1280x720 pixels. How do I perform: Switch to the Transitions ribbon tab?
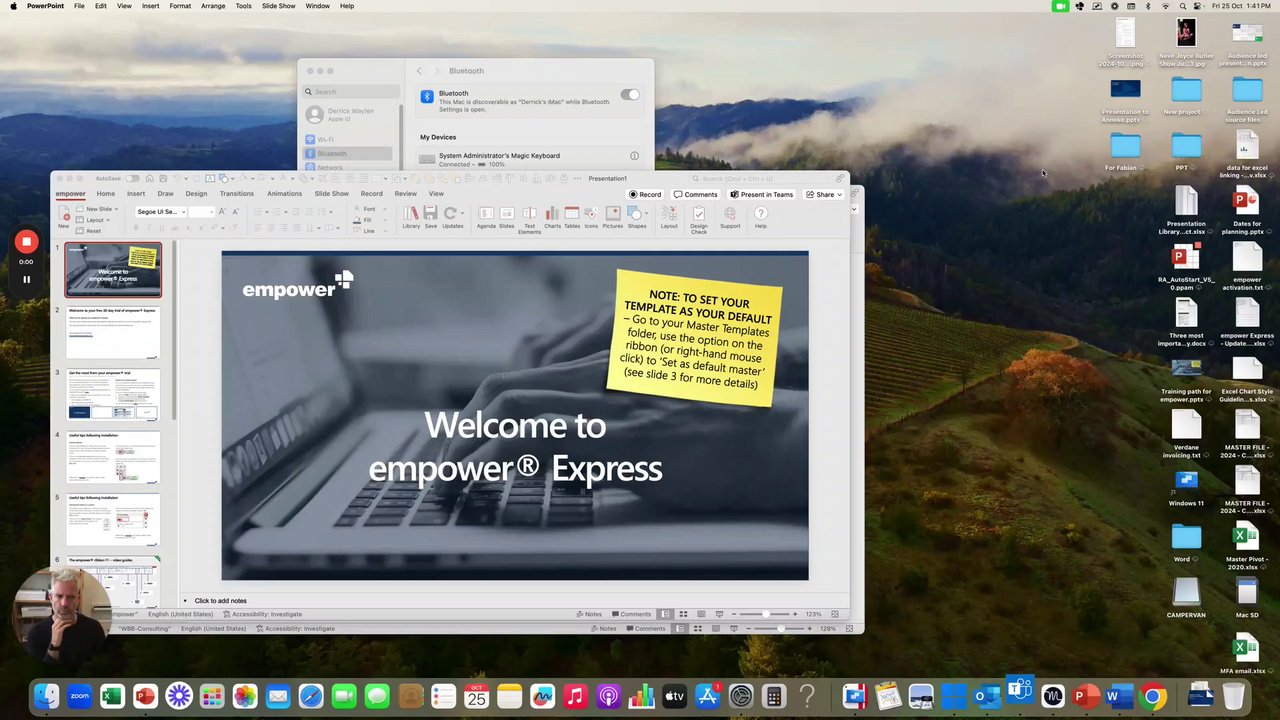pyautogui.click(x=237, y=194)
